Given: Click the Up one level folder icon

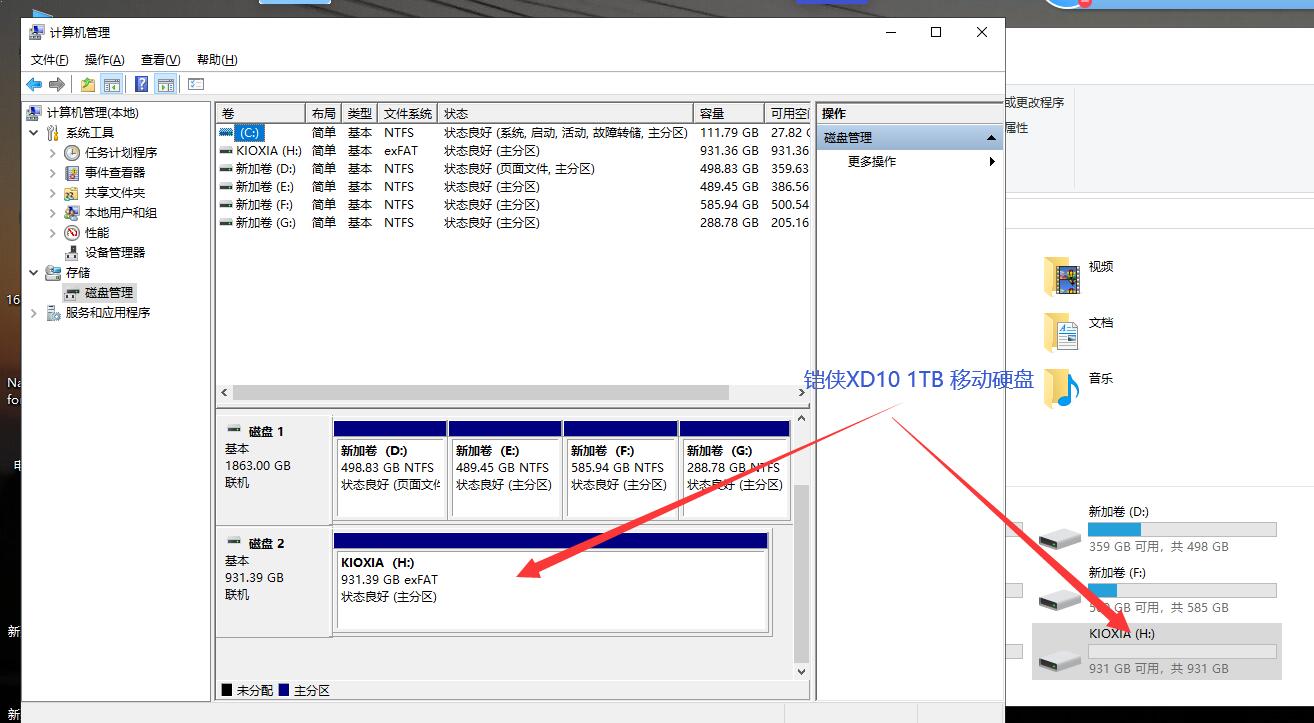Looking at the screenshot, I should 88,85.
